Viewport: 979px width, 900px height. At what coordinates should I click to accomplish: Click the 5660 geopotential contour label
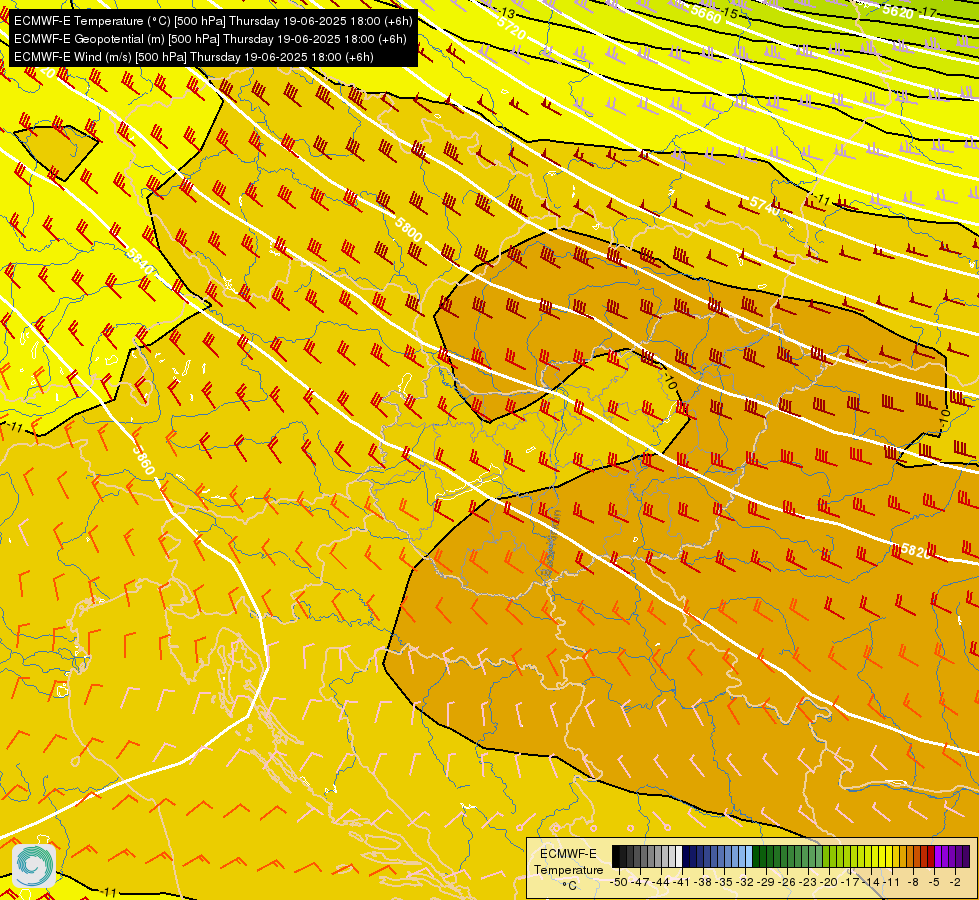[x=706, y=13]
